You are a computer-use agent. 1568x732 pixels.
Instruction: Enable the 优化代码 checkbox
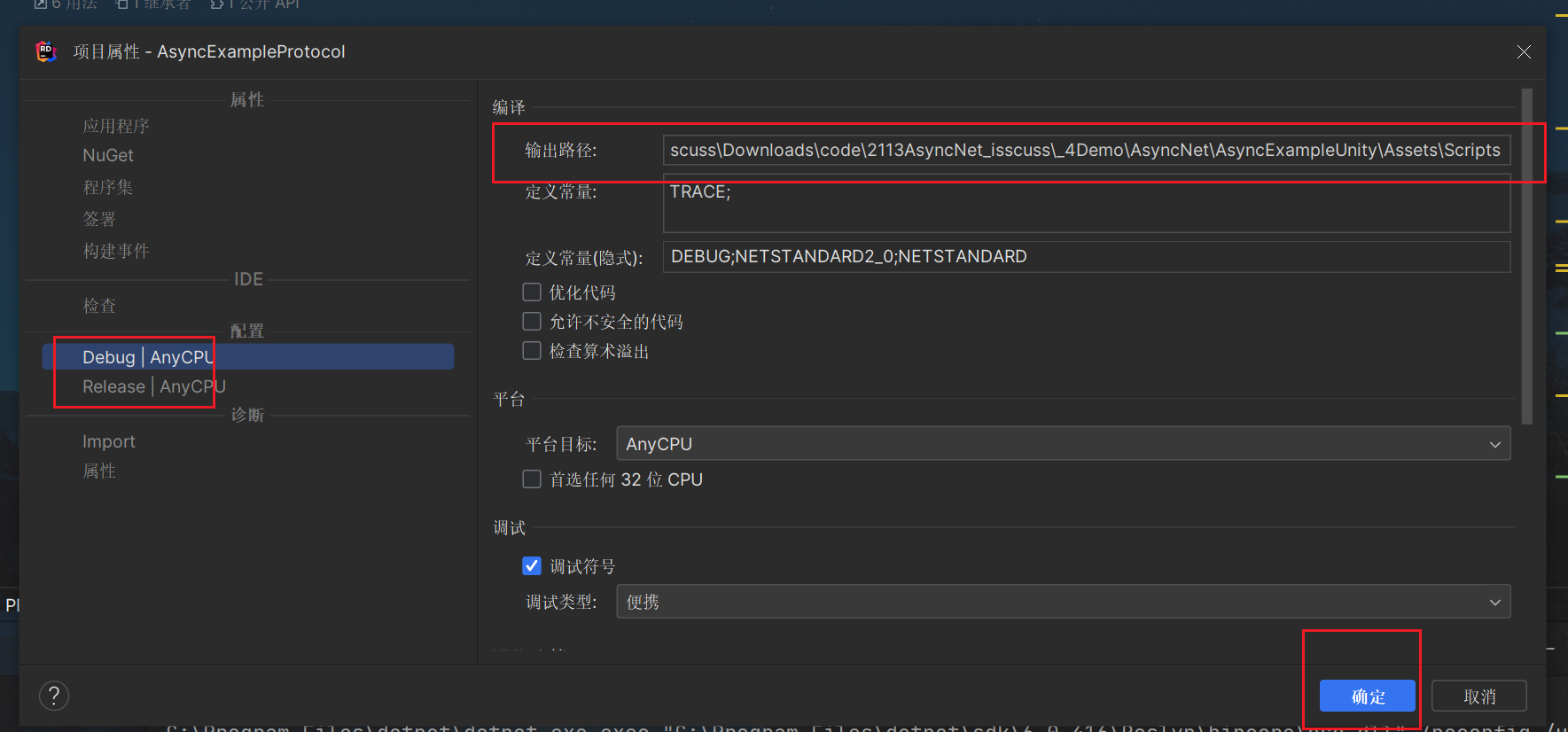point(532,292)
